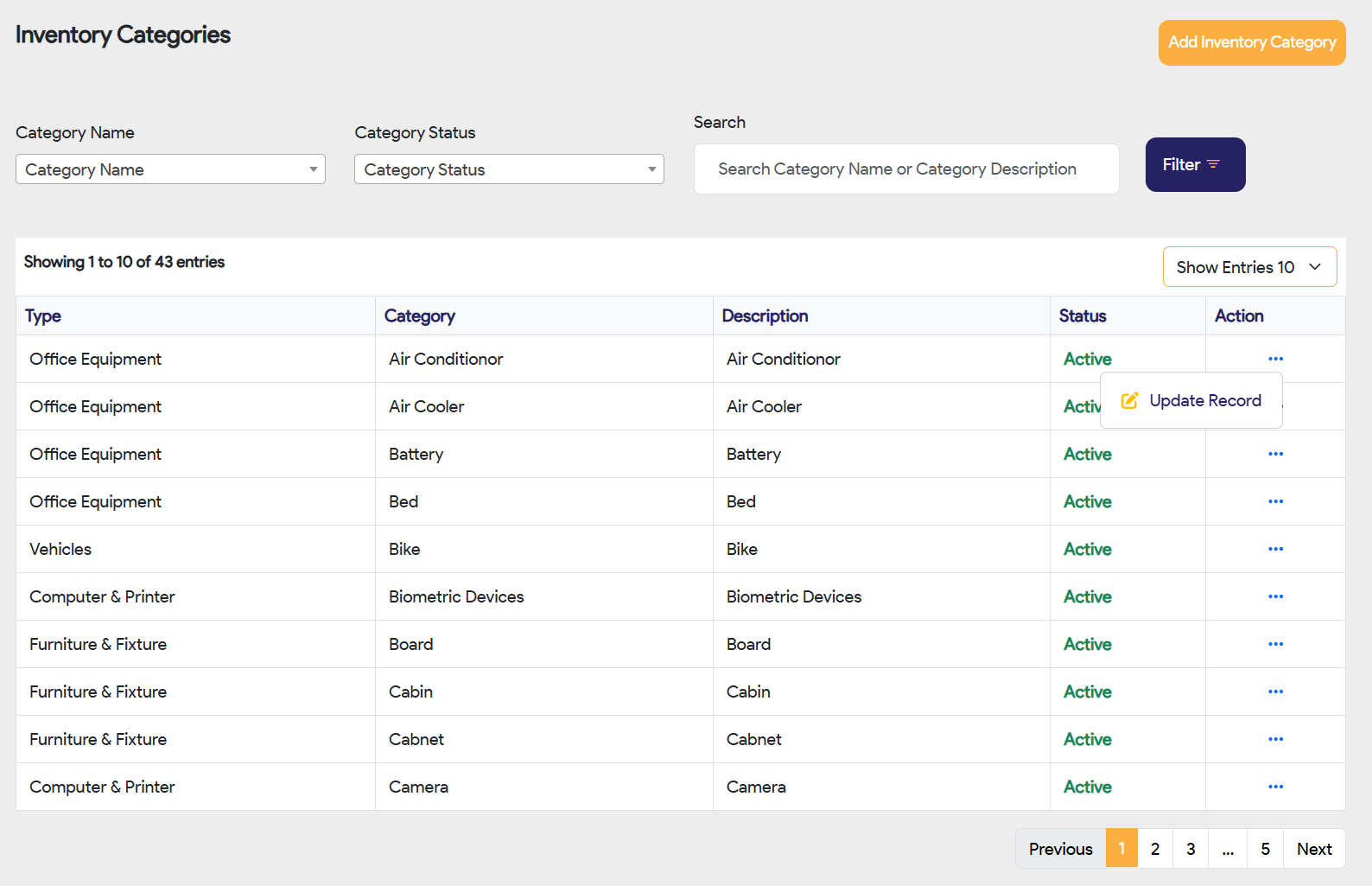Image resolution: width=1372 pixels, height=886 pixels.
Task: Open action menu for Cabin row
Action: [x=1275, y=692]
